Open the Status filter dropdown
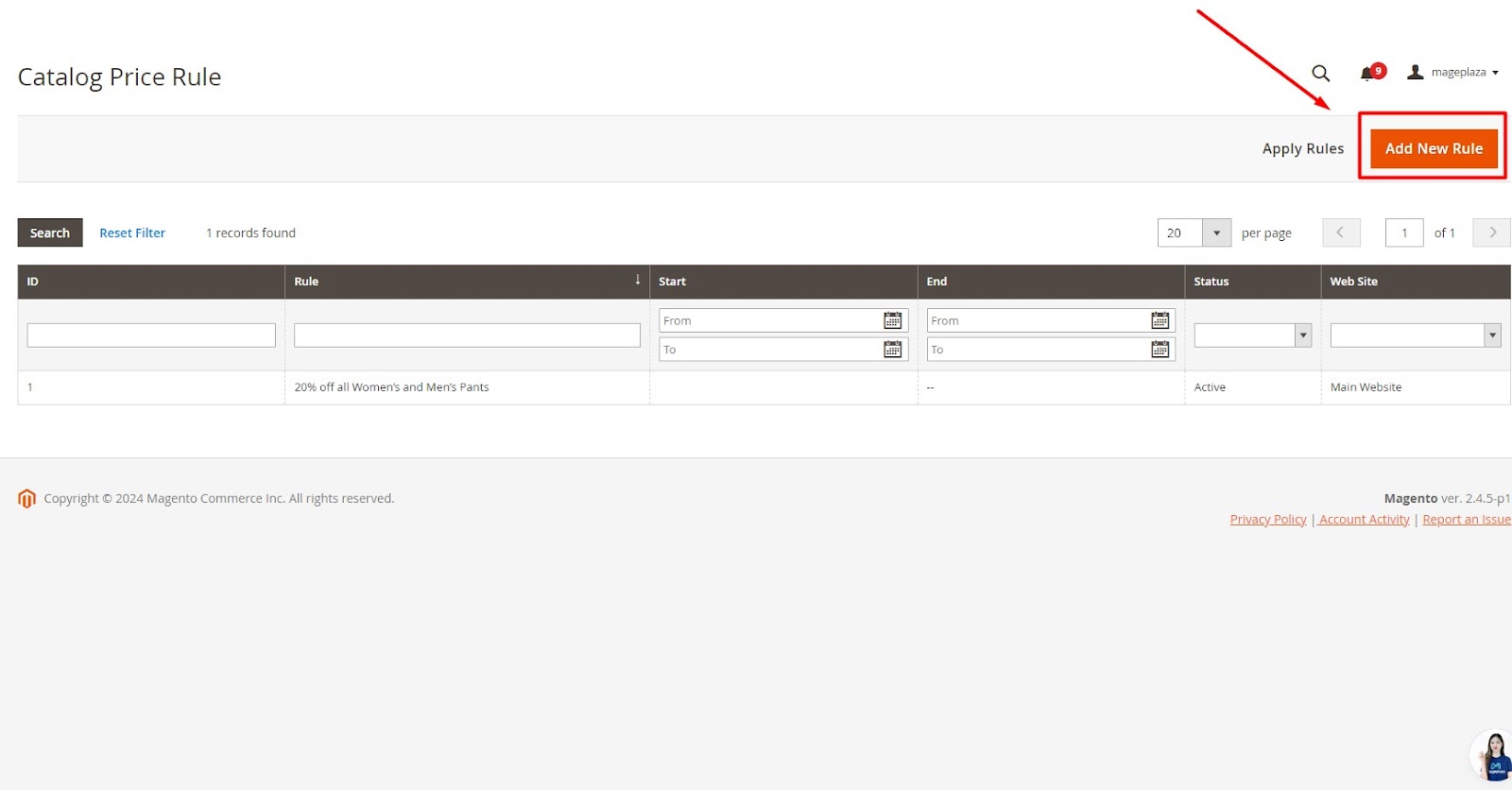1512x790 pixels. click(1253, 335)
